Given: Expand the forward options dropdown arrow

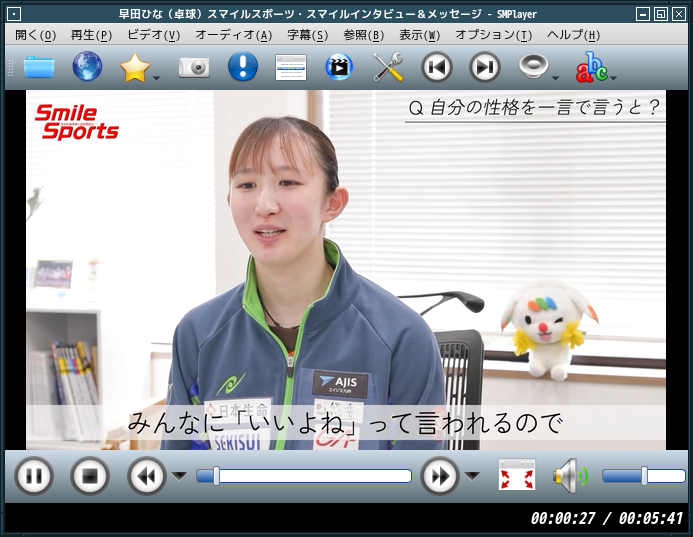Looking at the screenshot, I should (472, 476).
